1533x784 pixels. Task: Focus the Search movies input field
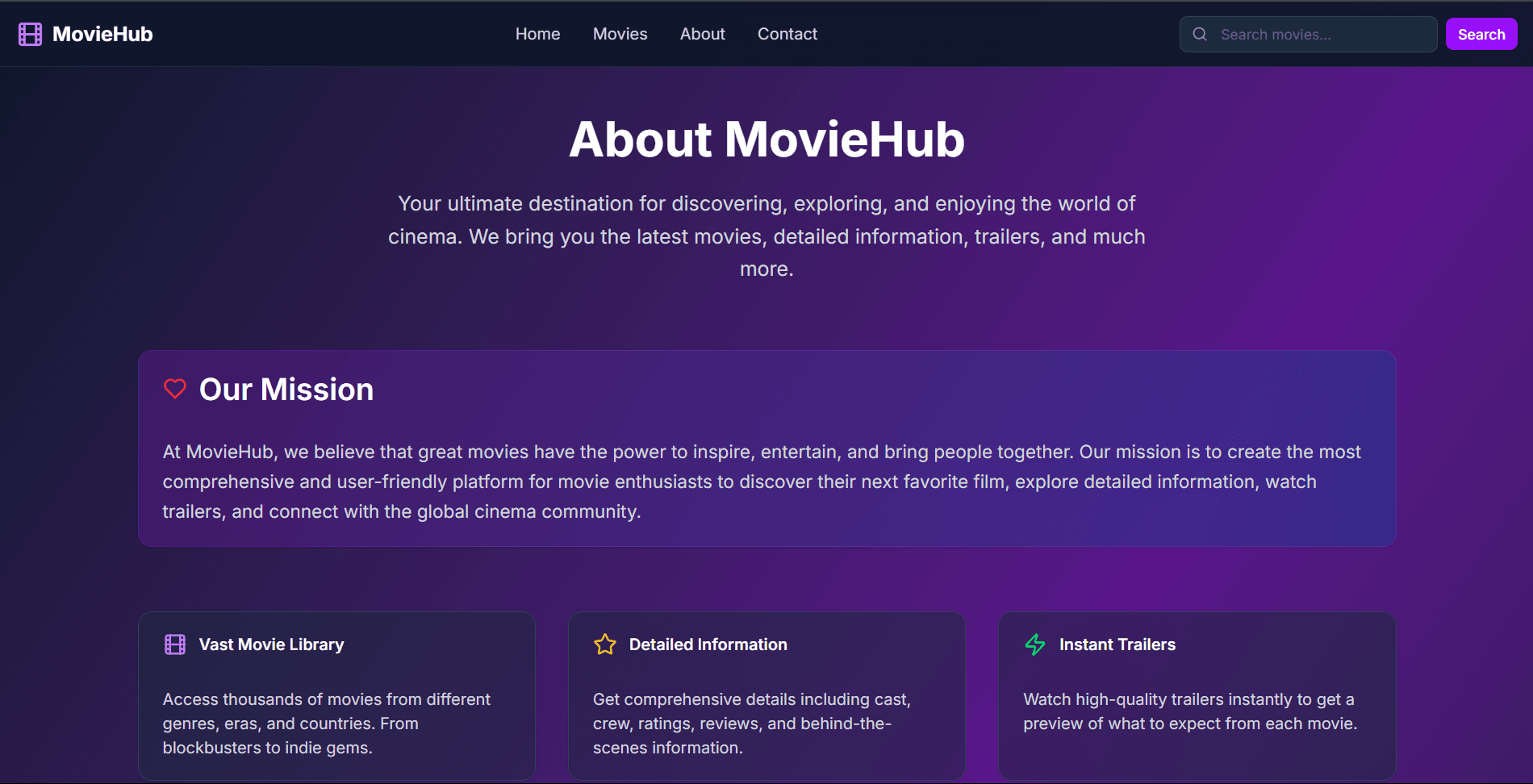pos(1323,35)
